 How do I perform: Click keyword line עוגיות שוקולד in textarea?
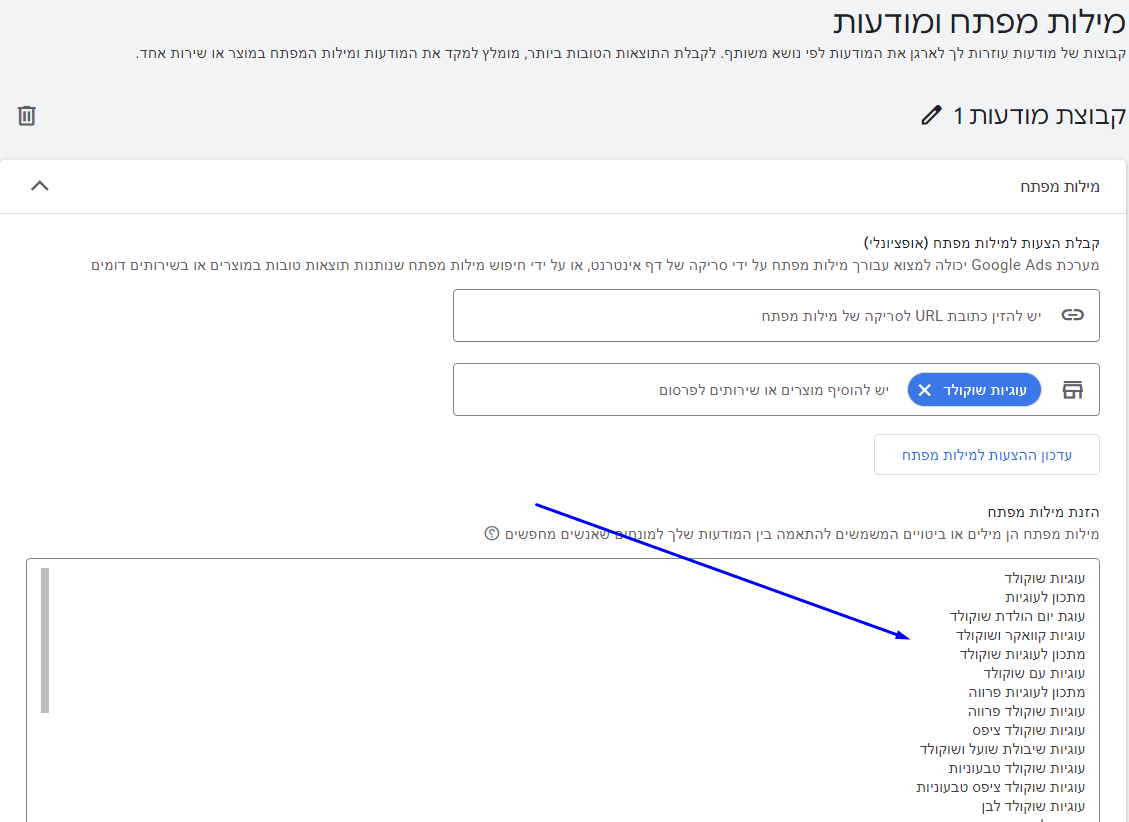tap(1044, 578)
